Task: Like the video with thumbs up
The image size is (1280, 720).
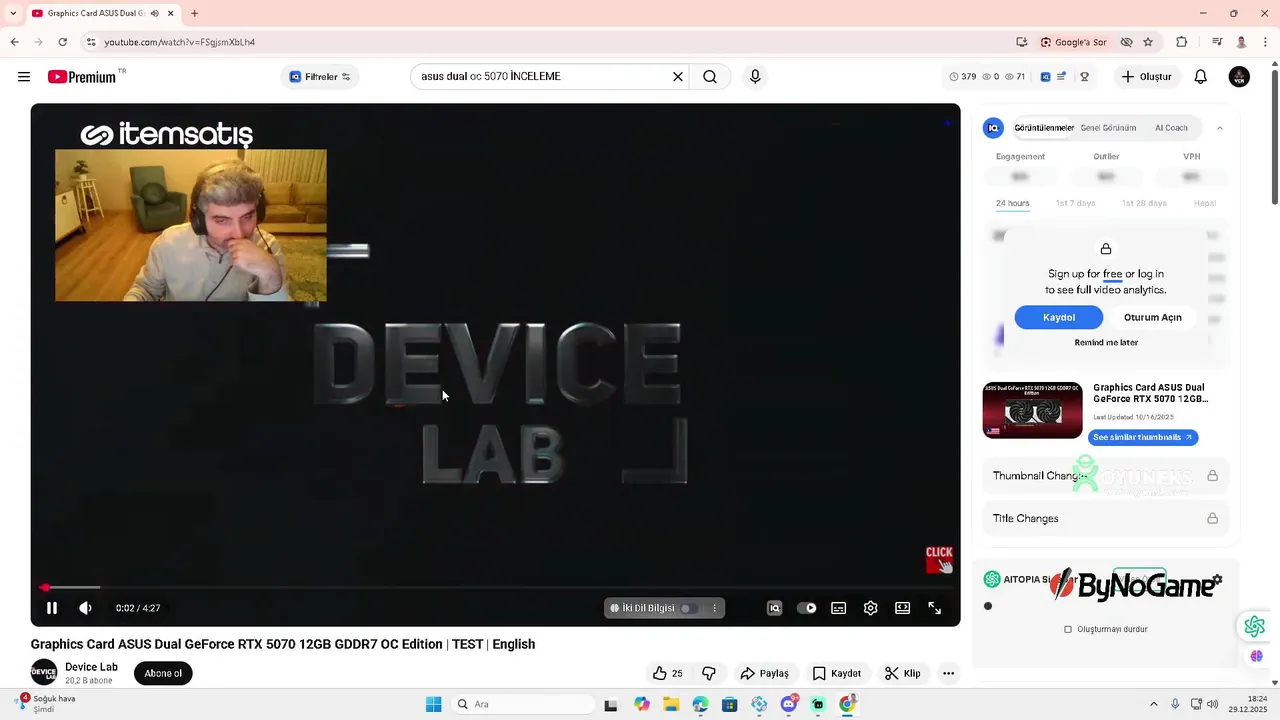Action: click(668, 673)
